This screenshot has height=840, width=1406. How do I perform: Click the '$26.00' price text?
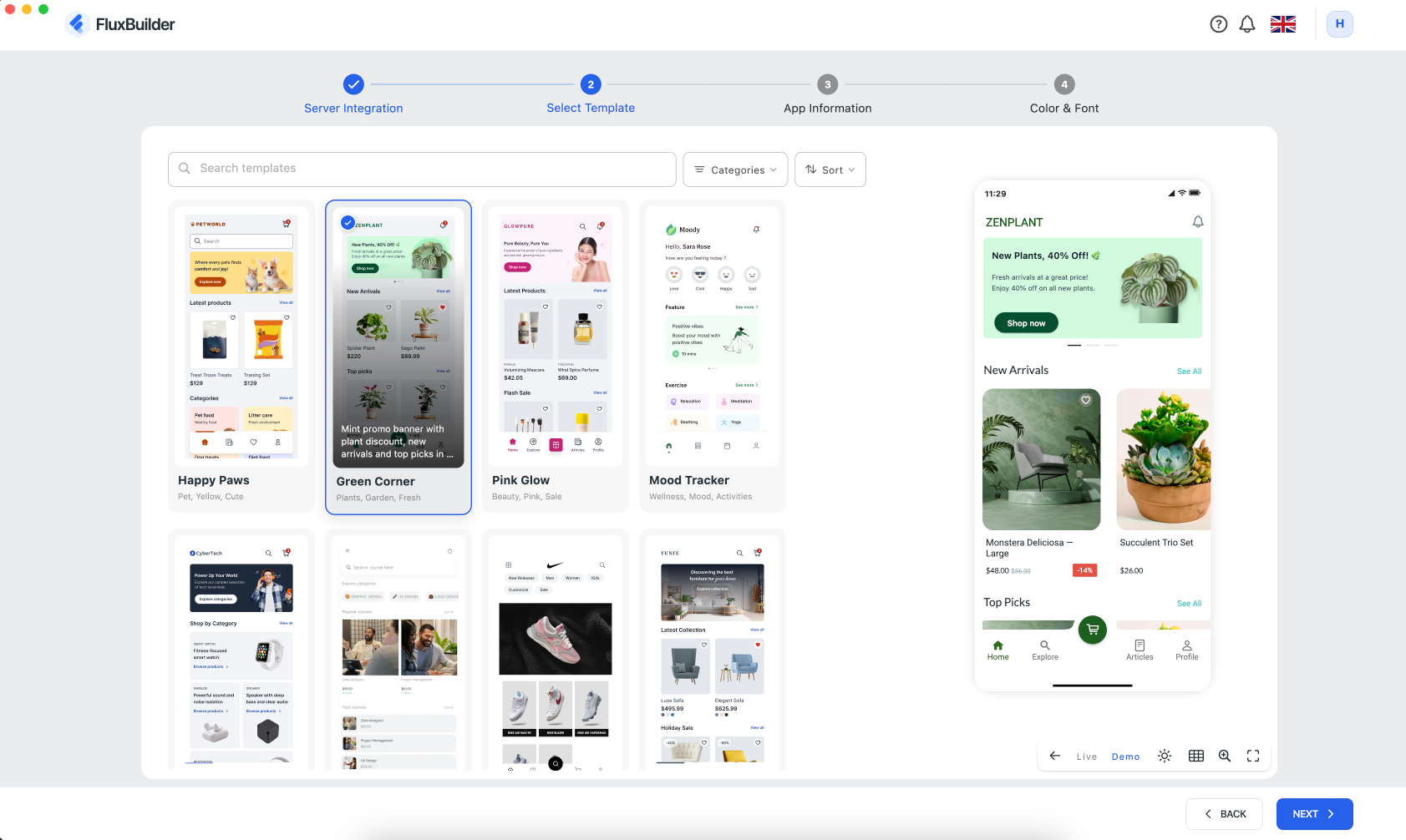[1131, 571]
